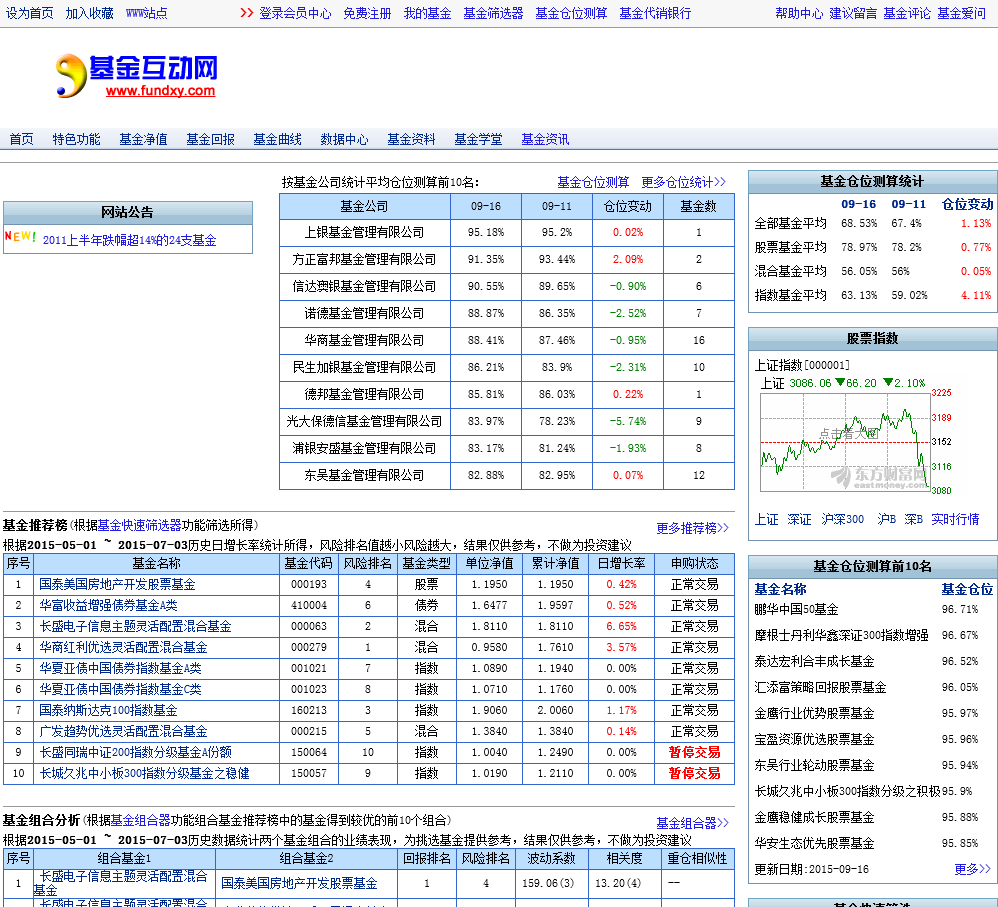Open 2011上半年跌幅超14%的24支基金 announcement
Viewport: 998px width, 907px height.
(129, 240)
